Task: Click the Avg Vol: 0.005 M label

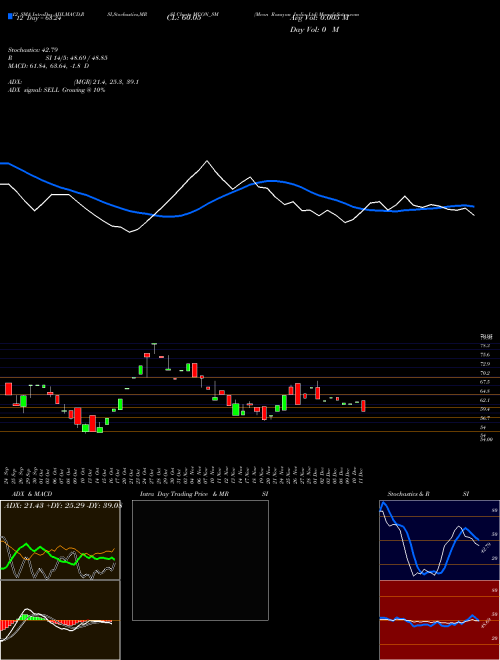Action: [319, 19]
